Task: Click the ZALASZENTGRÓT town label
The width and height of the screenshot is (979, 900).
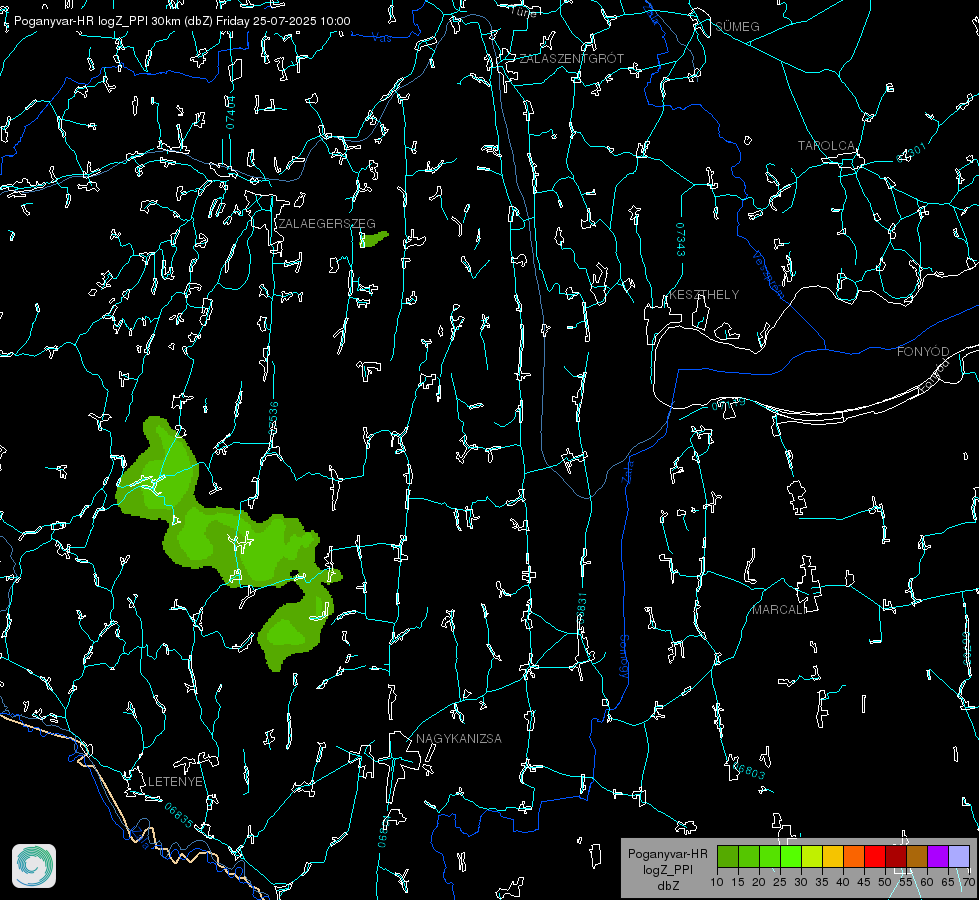Action: point(571,58)
